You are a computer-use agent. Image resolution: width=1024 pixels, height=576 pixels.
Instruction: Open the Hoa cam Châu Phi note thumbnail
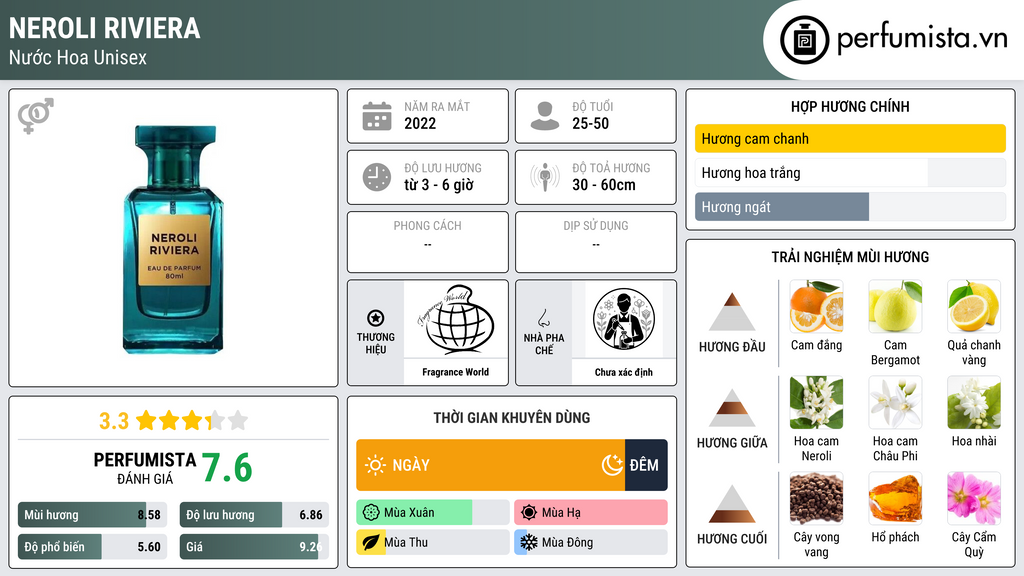(895, 402)
